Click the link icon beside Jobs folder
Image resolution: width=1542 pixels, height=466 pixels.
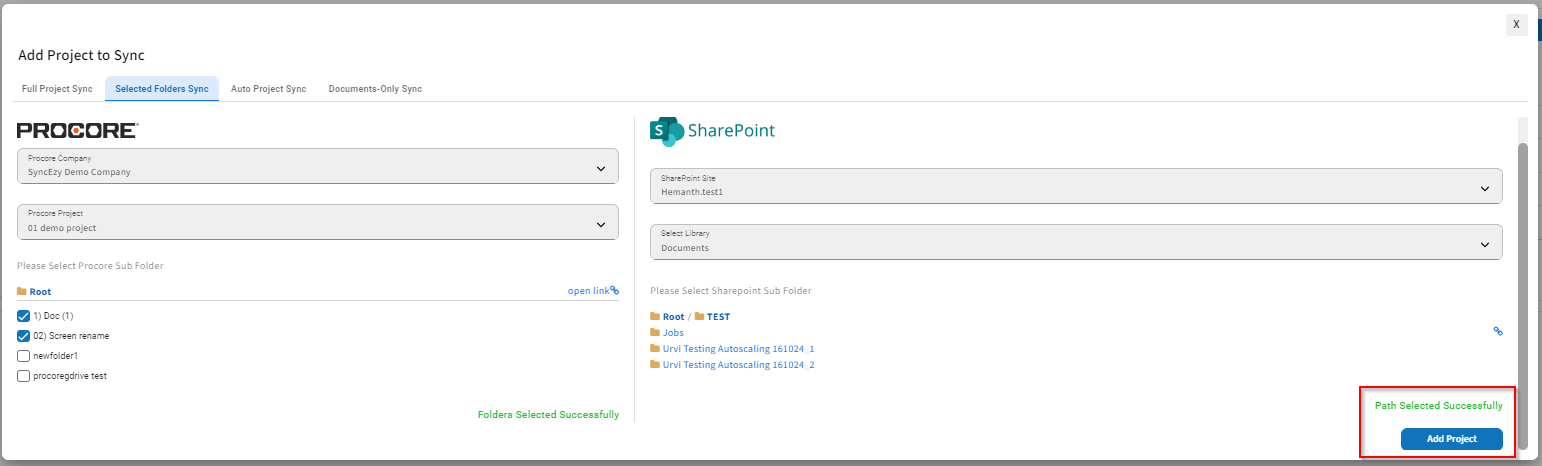(x=1497, y=331)
